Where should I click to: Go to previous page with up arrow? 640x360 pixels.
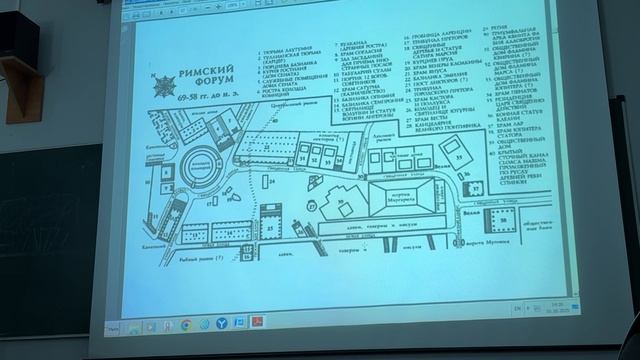coord(161,12)
